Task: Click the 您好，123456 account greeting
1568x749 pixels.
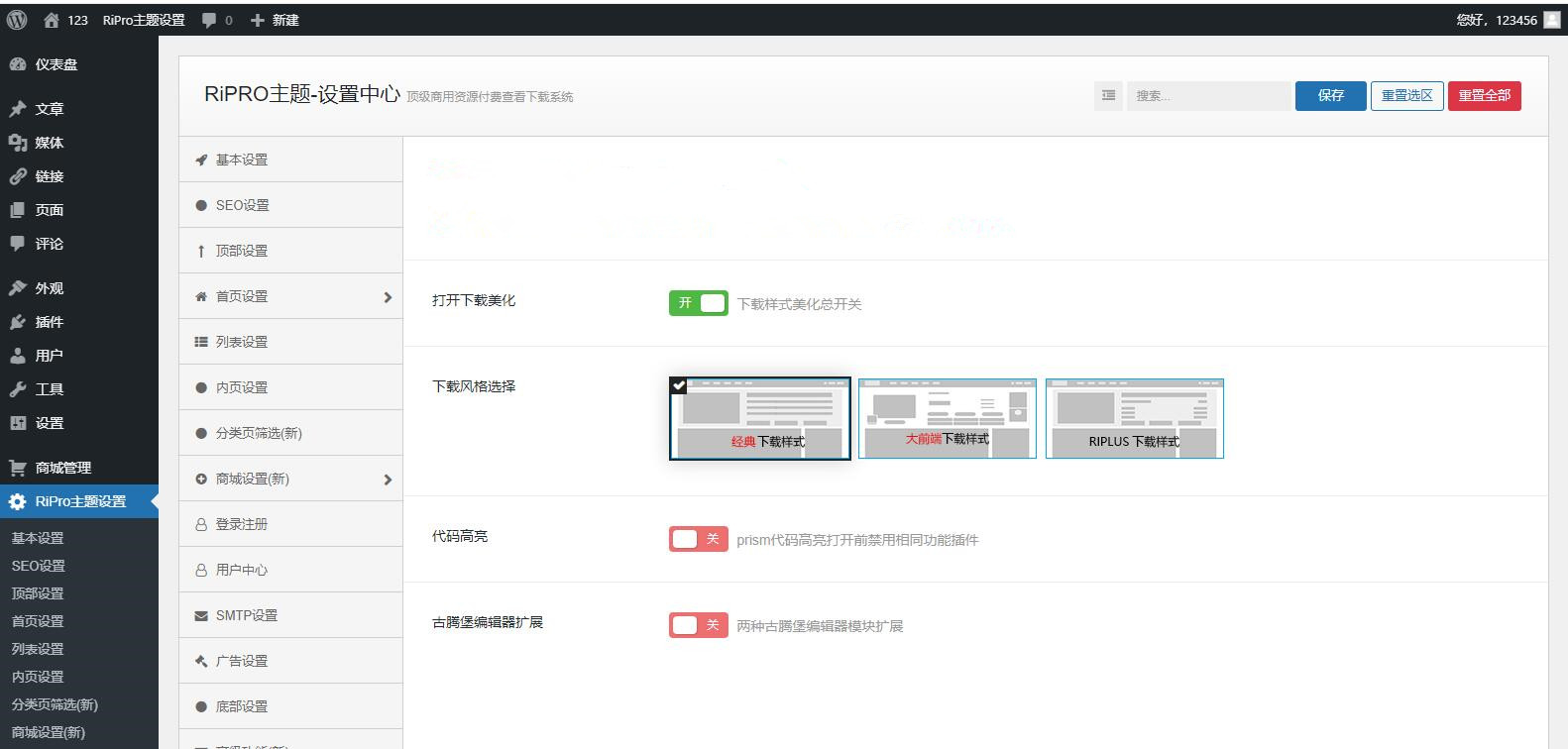Action: (x=1497, y=20)
